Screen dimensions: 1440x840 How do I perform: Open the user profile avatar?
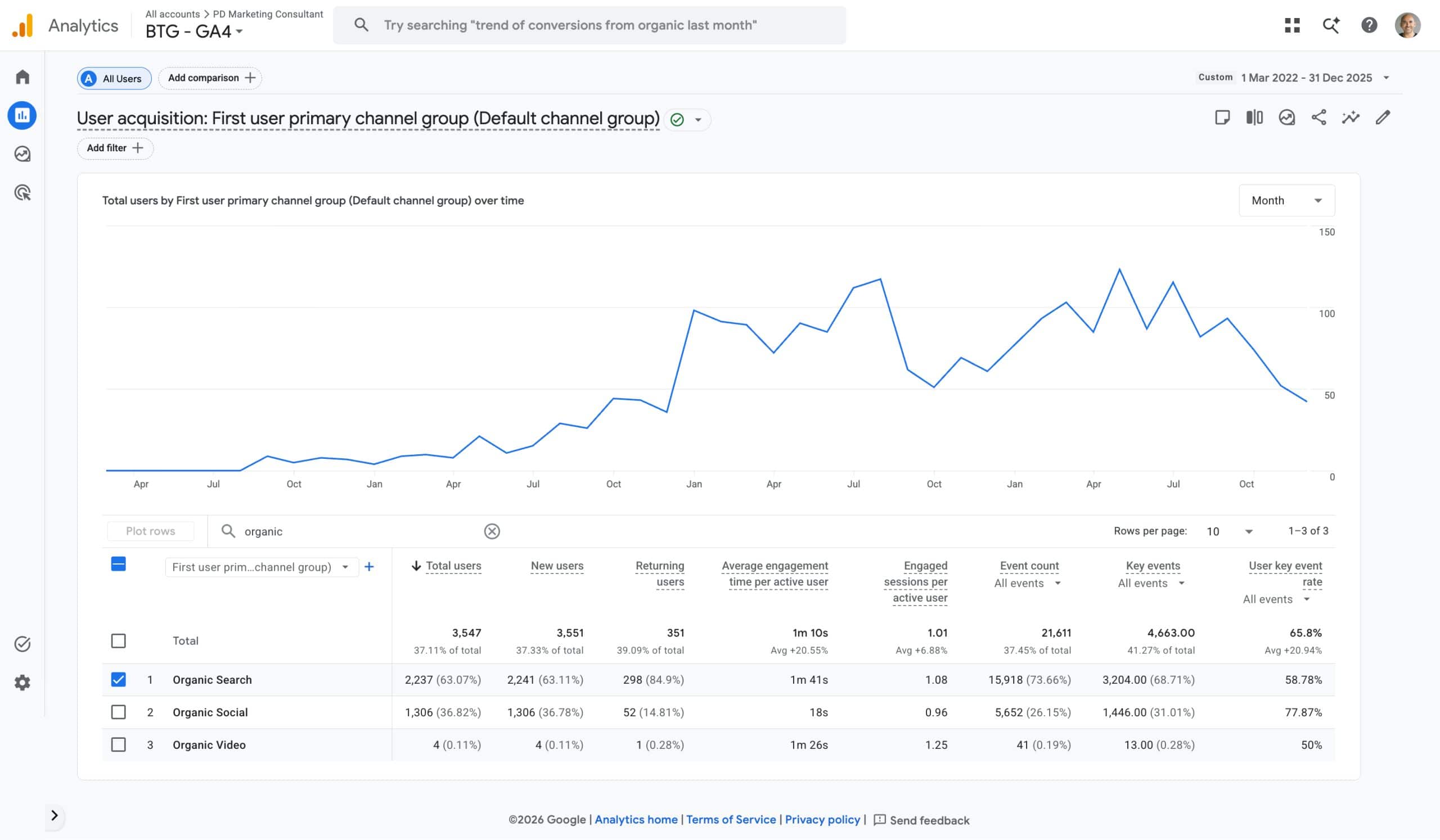(1407, 25)
